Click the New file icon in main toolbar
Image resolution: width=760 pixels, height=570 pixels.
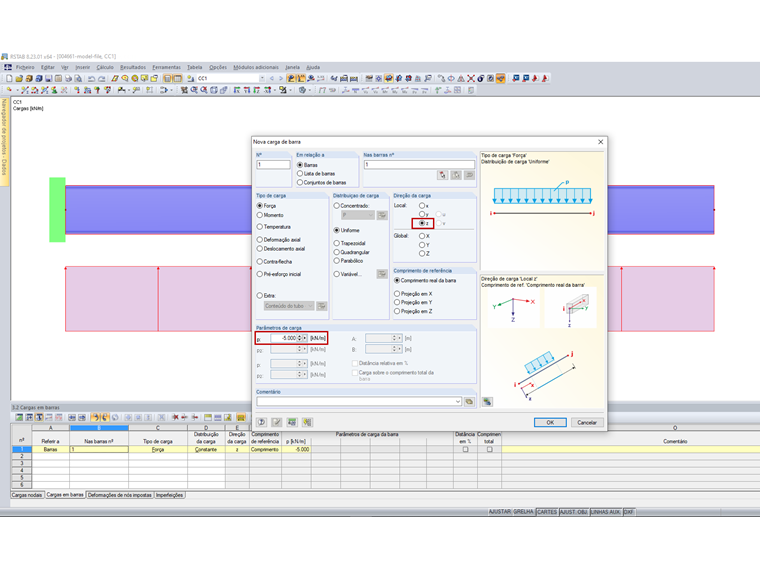(x=9, y=78)
